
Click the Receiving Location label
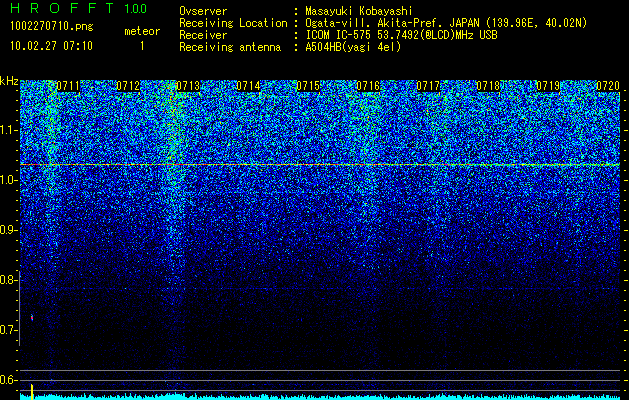pos(233,23)
